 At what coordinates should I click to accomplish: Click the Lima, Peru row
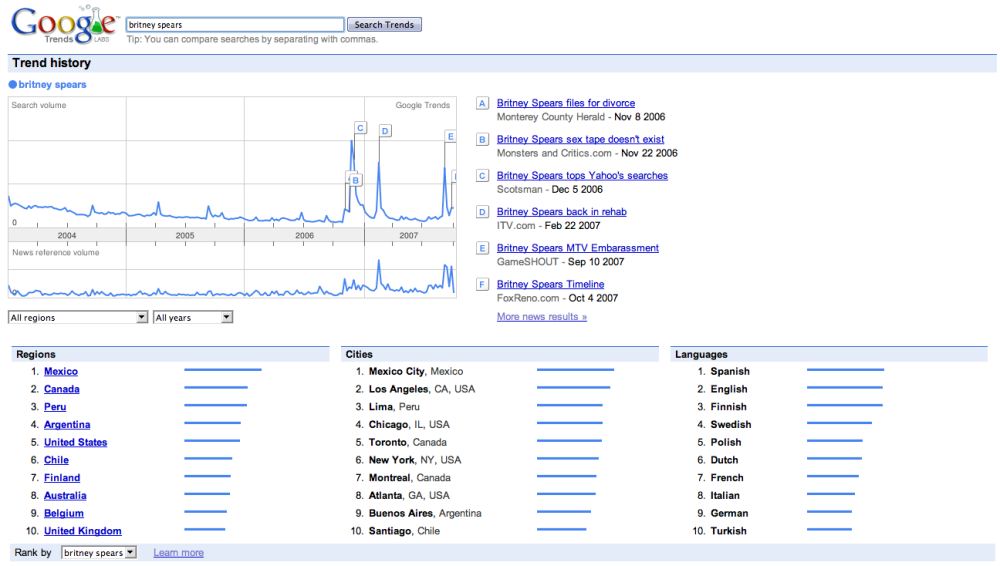pyautogui.click(x=394, y=407)
